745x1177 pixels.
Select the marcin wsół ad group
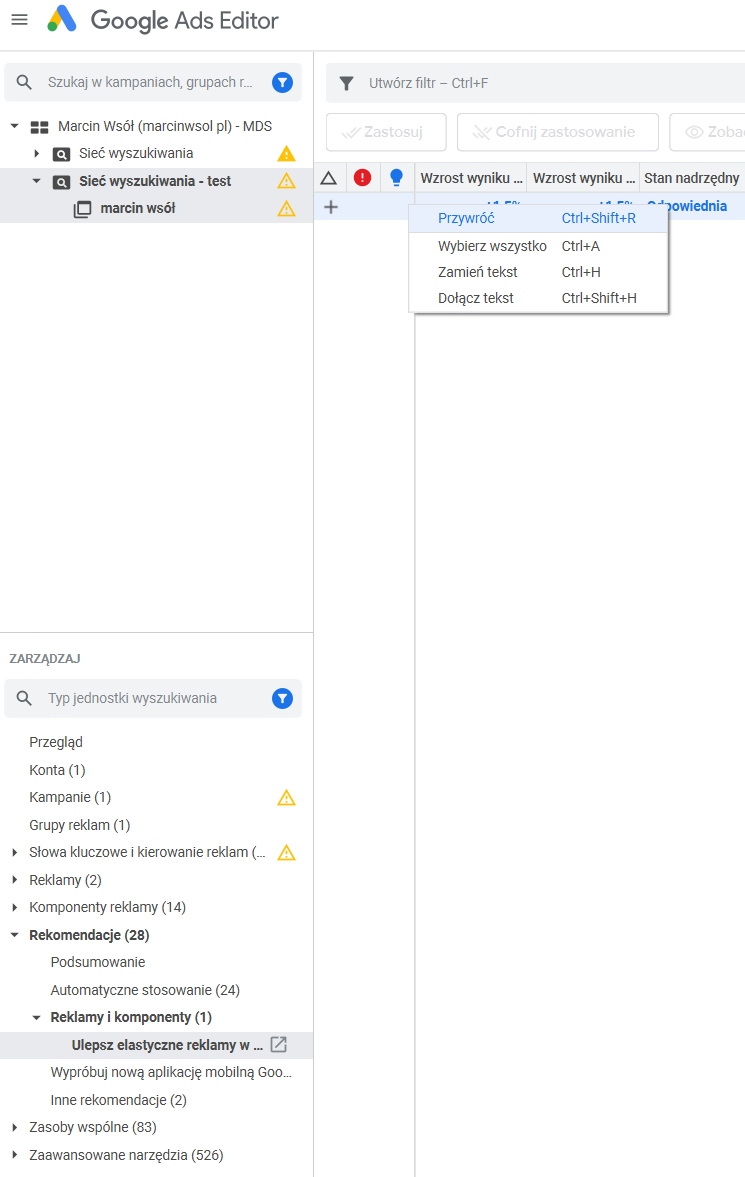point(137,209)
